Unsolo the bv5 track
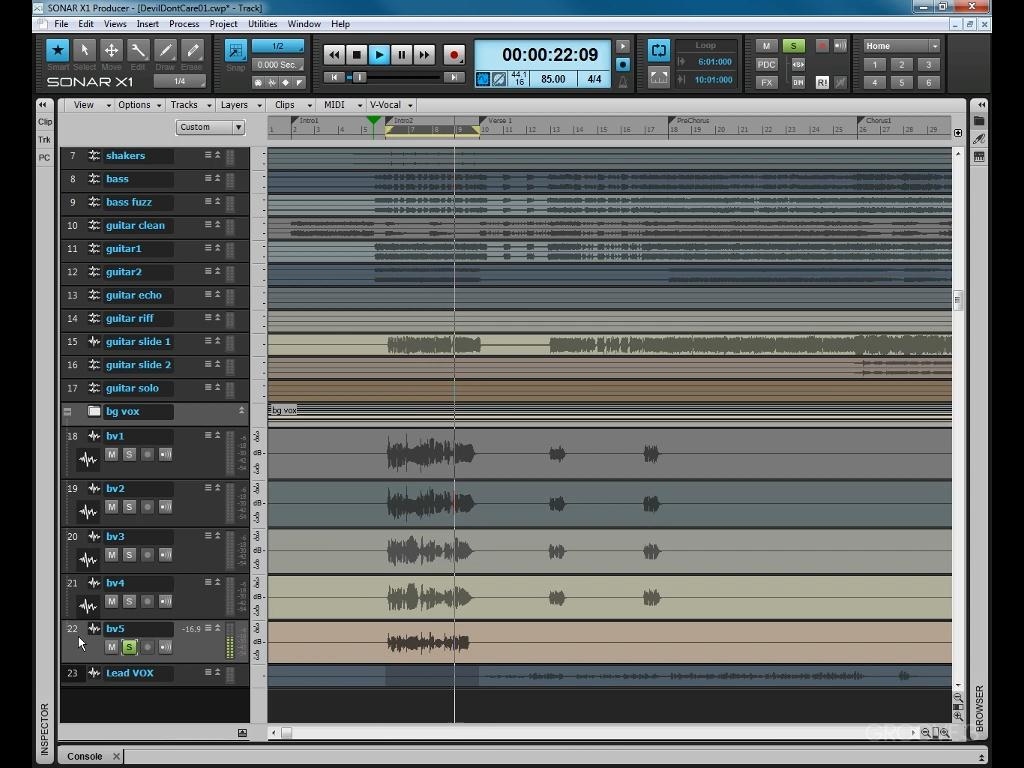Screen dimensions: 1024x768 pos(129,647)
